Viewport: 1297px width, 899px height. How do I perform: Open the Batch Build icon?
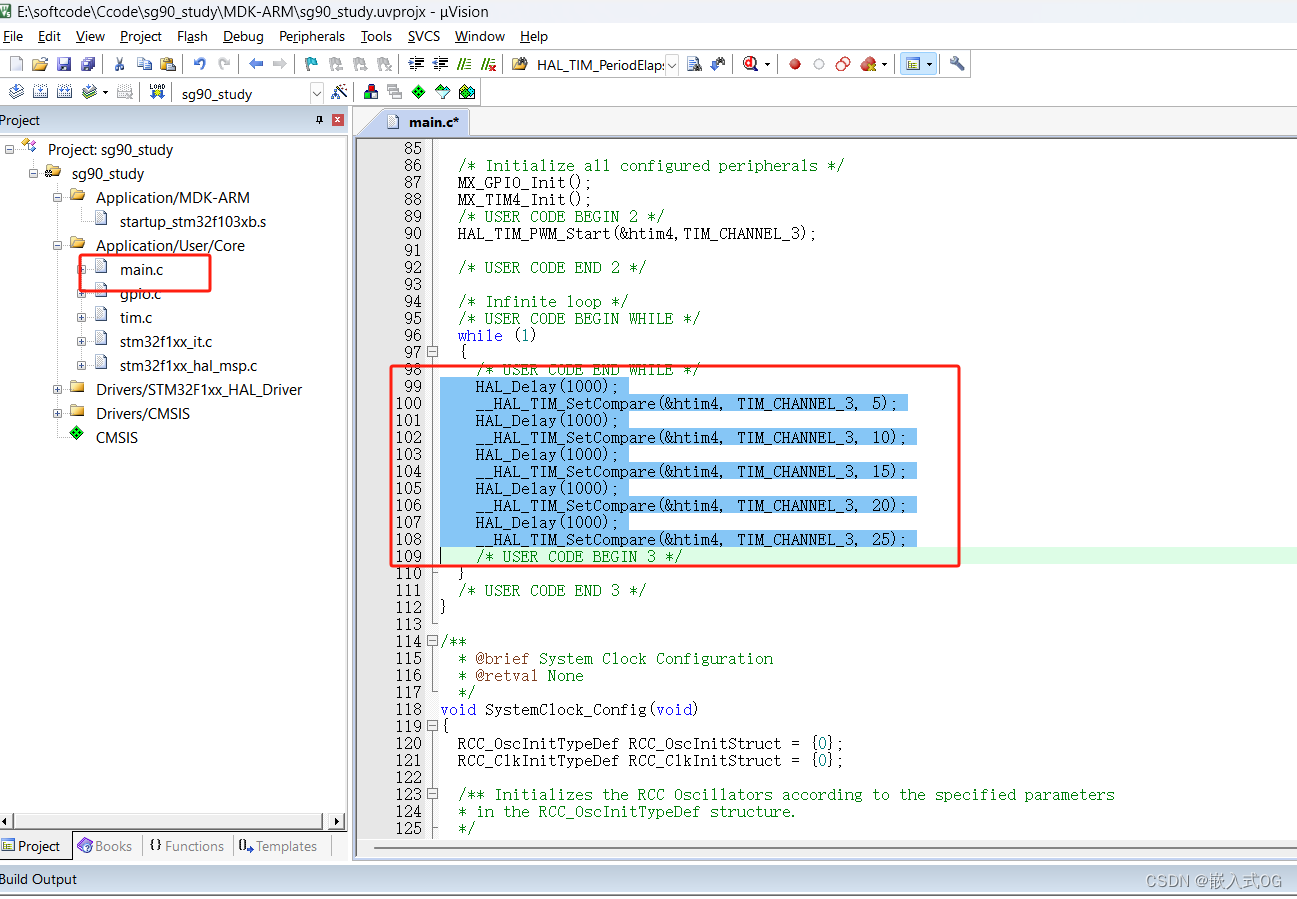tap(89, 92)
